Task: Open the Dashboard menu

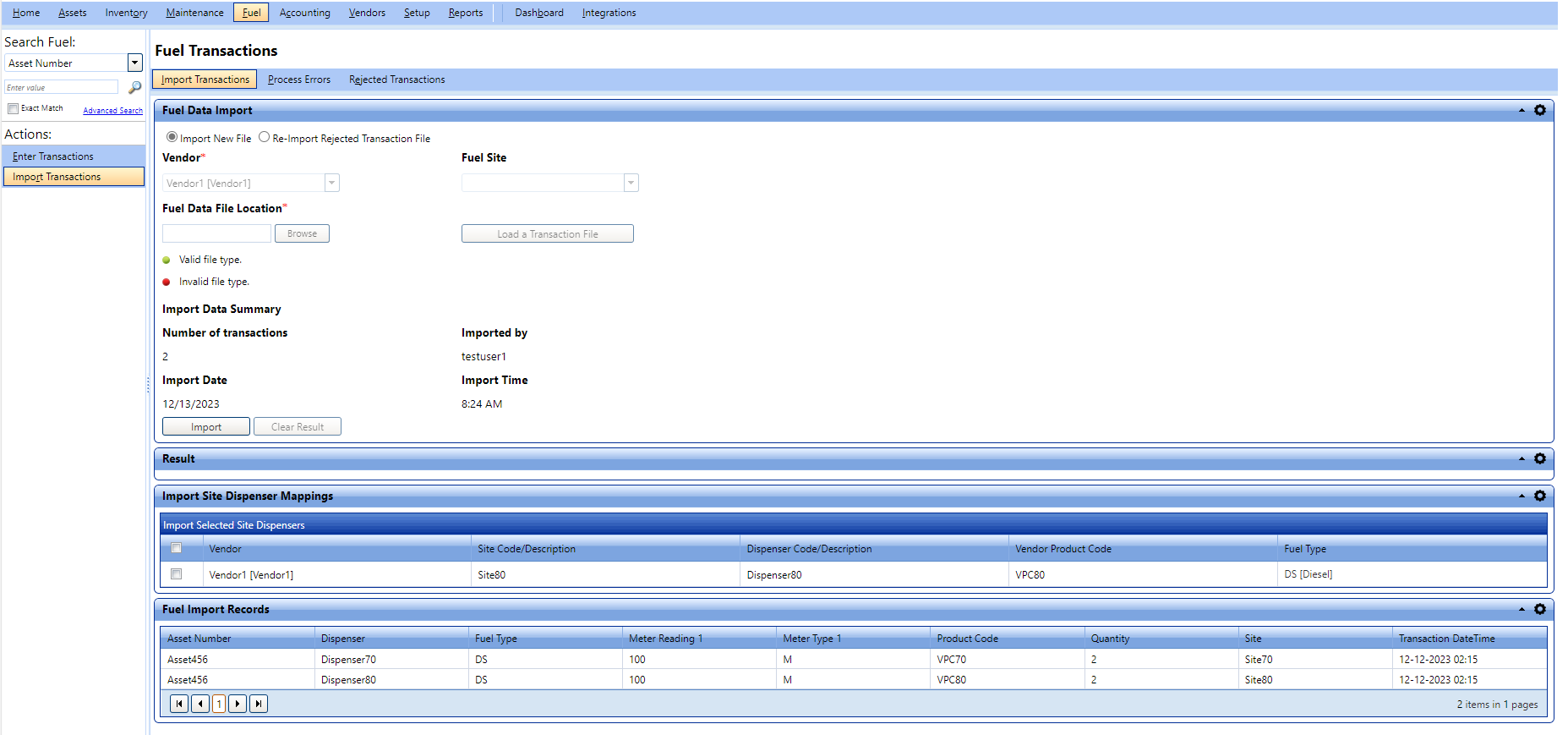Action: tap(539, 13)
